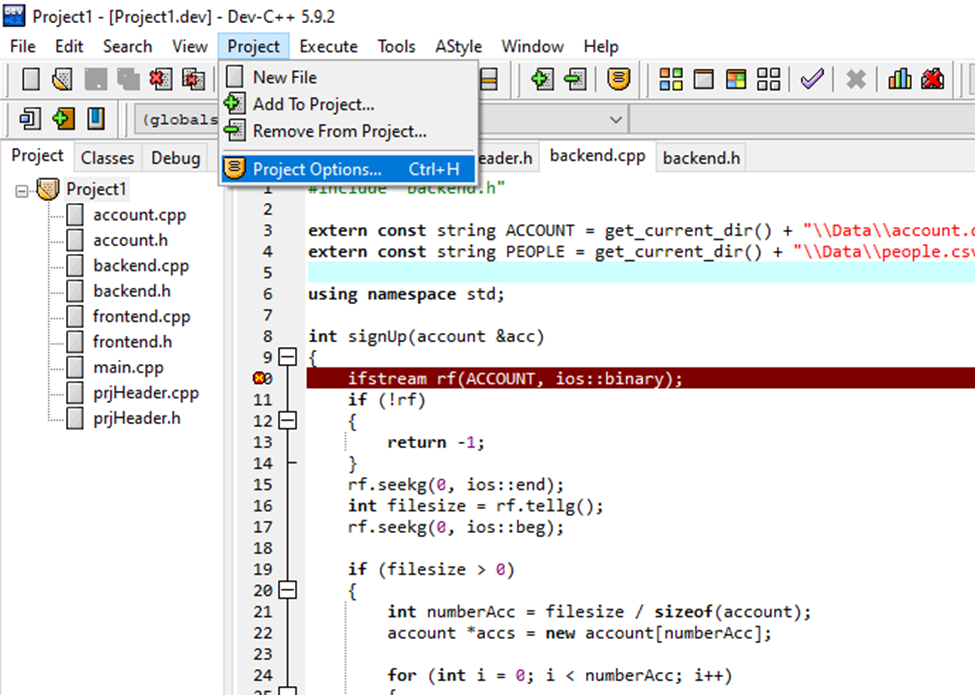The height and width of the screenshot is (695, 975).
Task: Open the View menu
Action: coord(190,47)
